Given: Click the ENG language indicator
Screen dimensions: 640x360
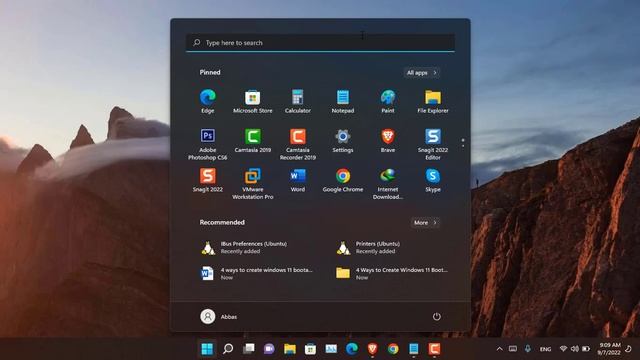Looking at the screenshot, I should click(545, 349).
